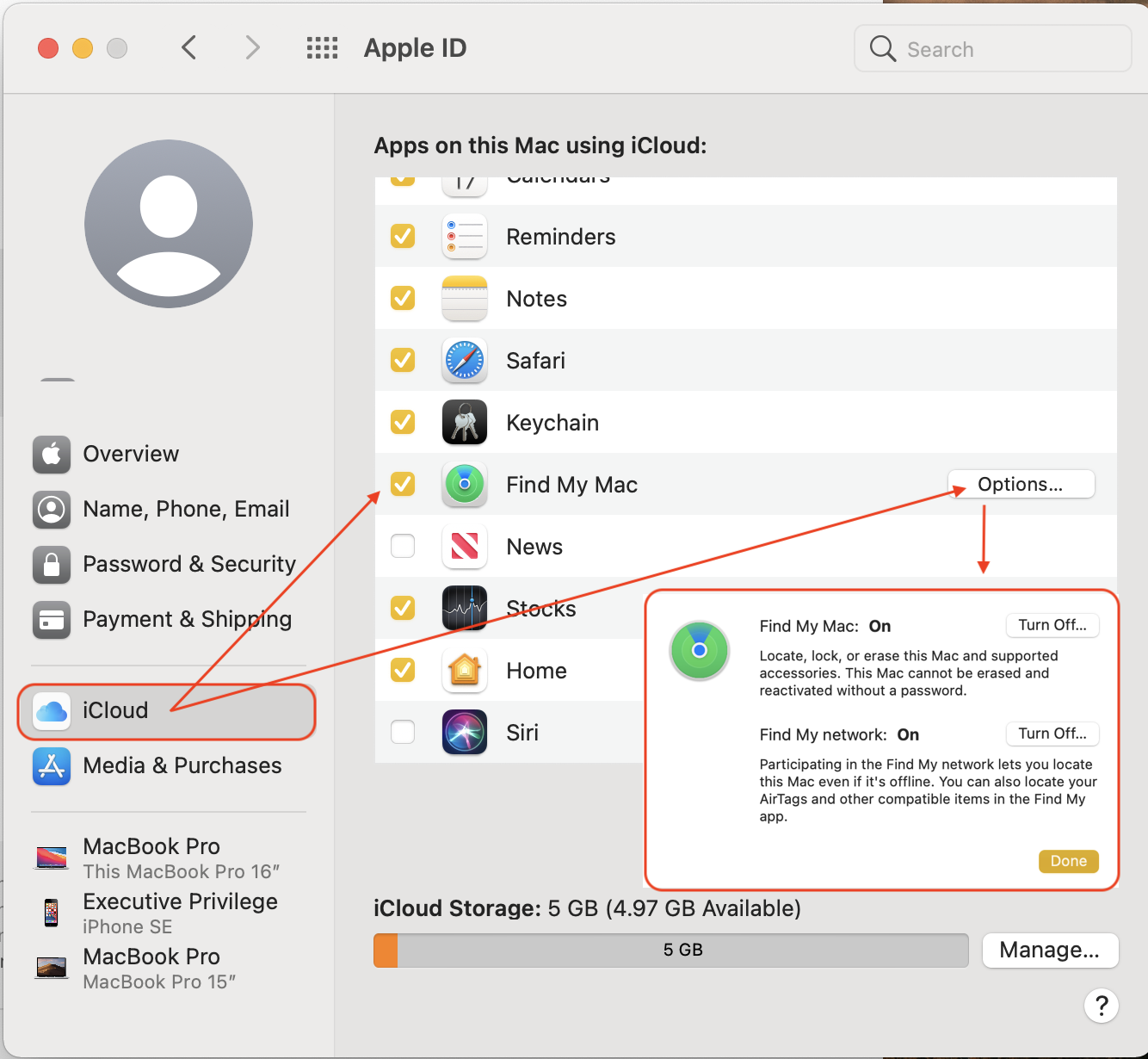Click the Siri app icon

point(465,733)
